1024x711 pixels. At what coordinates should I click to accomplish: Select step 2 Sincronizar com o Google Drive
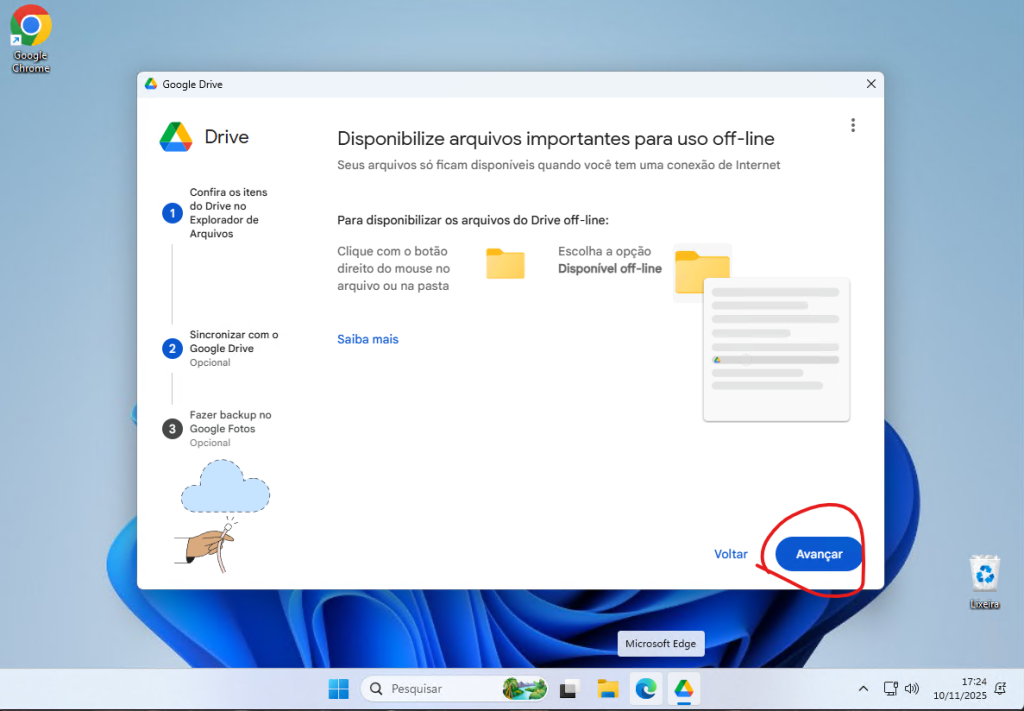tap(233, 342)
